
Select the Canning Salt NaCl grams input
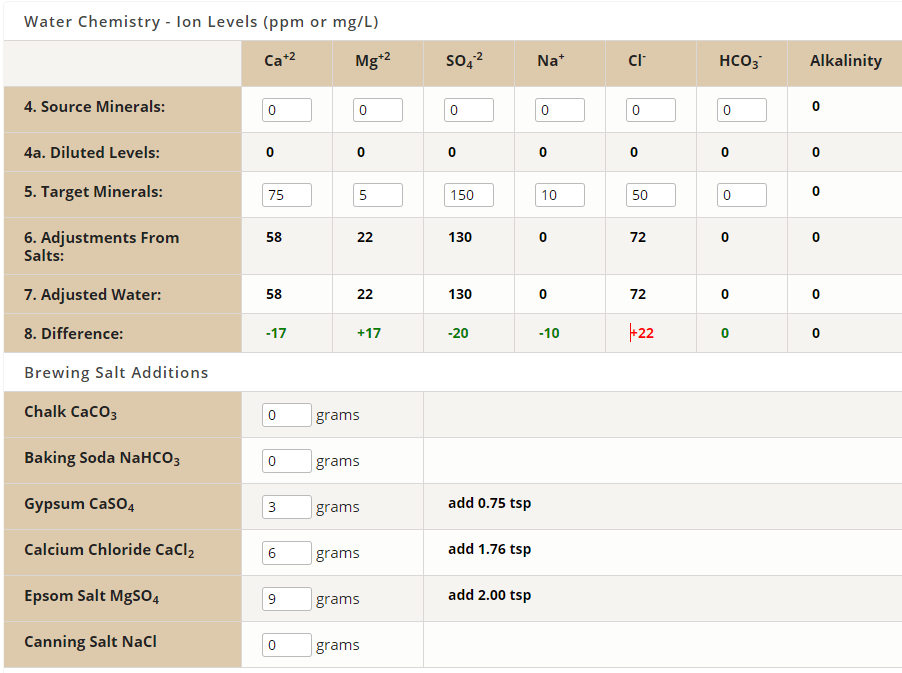287,644
